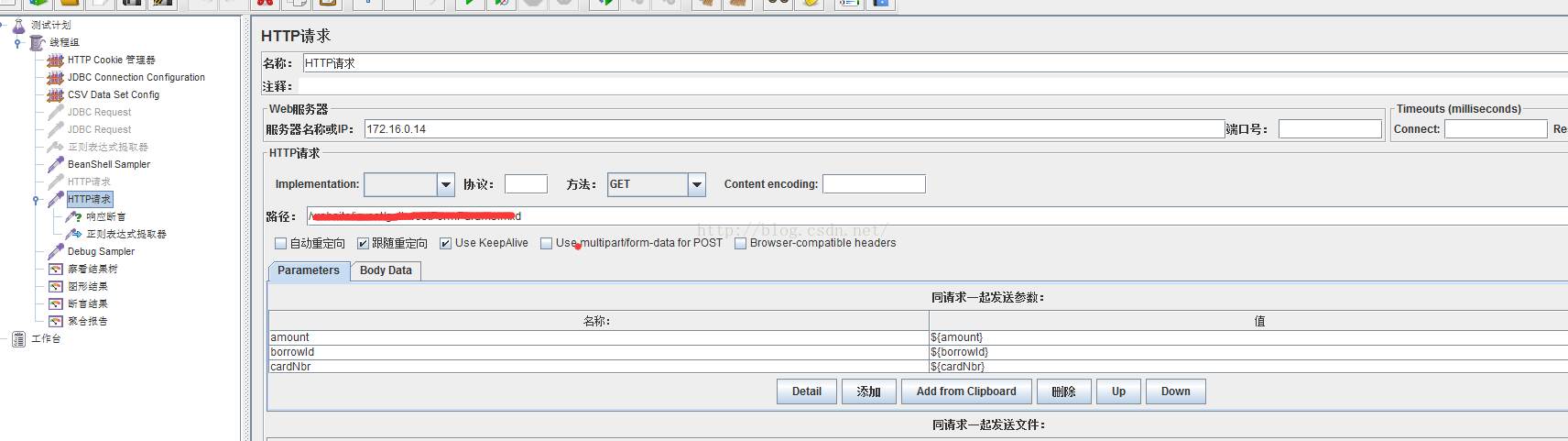Click the Debug Sampler pipette icon
The width and height of the screenshot is (1568, 441).
pyautogui.click(x=56, y=251)
